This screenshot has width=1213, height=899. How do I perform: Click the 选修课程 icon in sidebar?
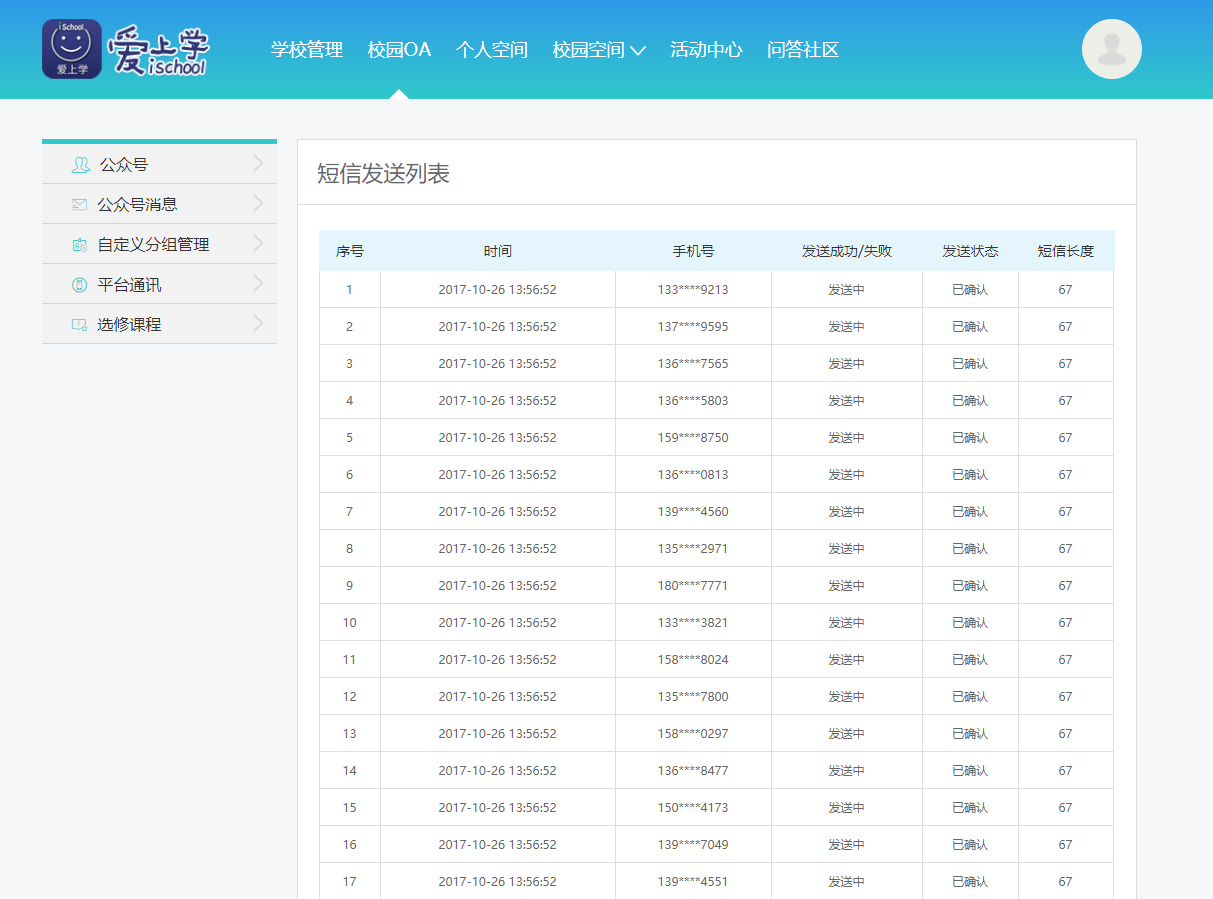pos(80,325)
